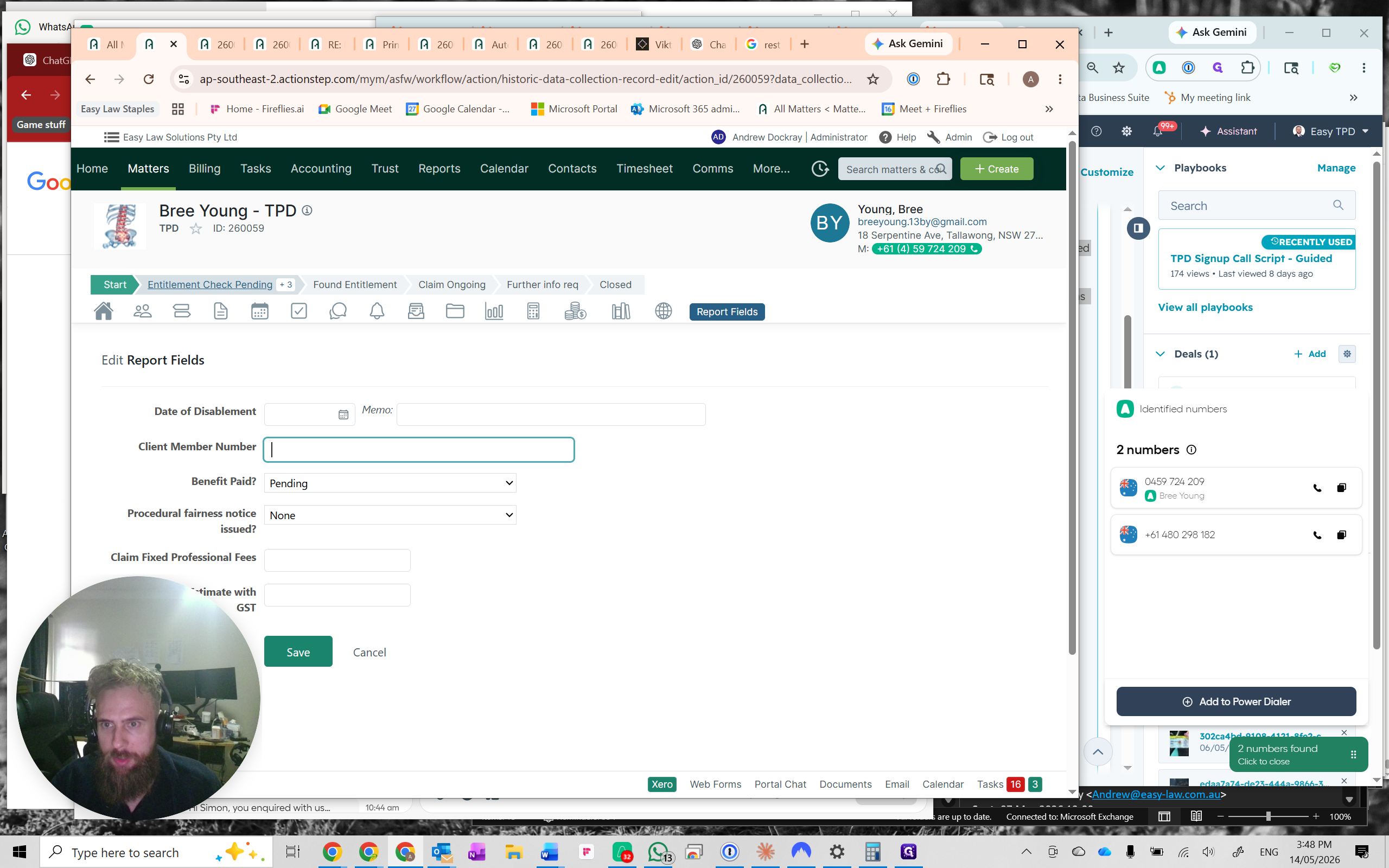Click the Log out link
Screen dimensions: 1389x868
pos(1009,137)
